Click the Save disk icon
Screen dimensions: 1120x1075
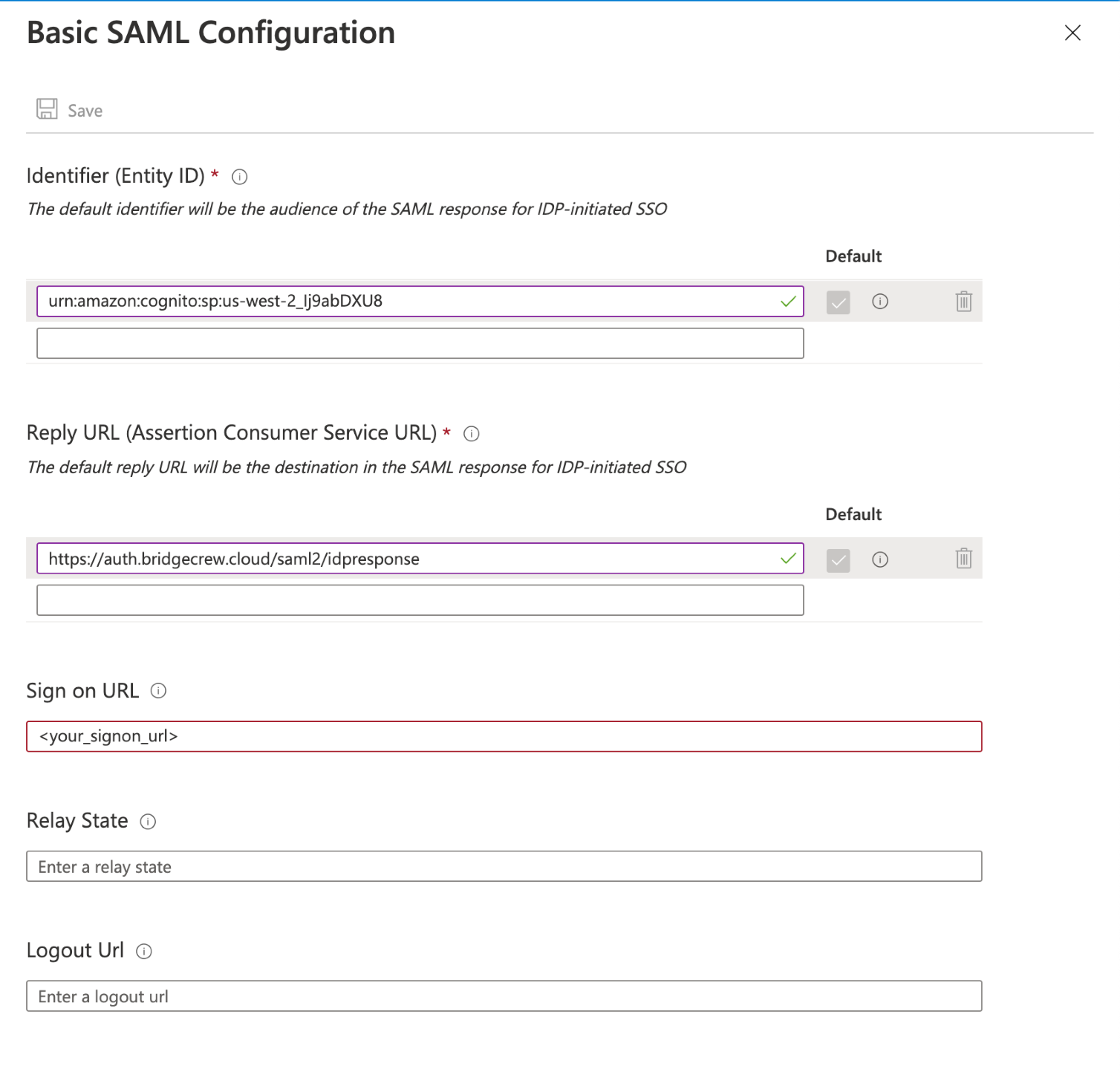tap(47, 109)
